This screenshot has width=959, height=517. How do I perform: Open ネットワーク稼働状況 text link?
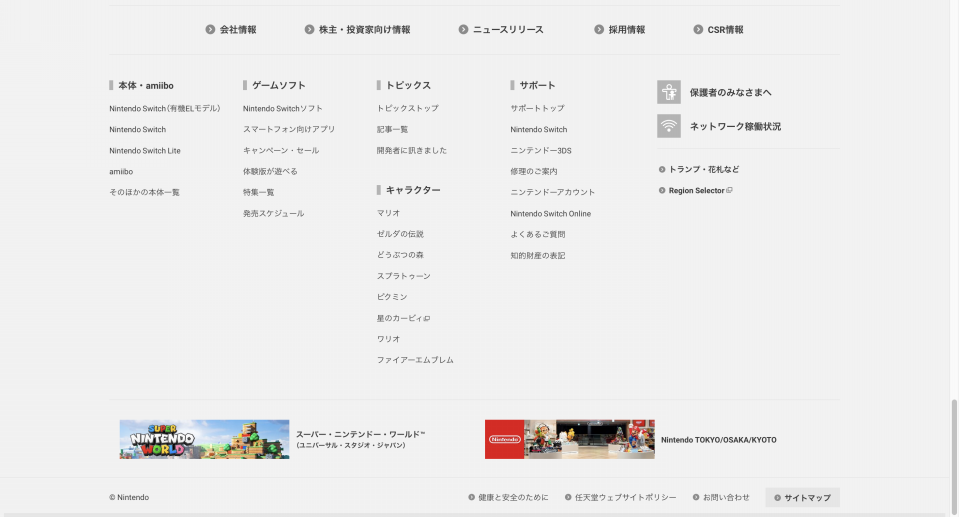click(735, 126)
